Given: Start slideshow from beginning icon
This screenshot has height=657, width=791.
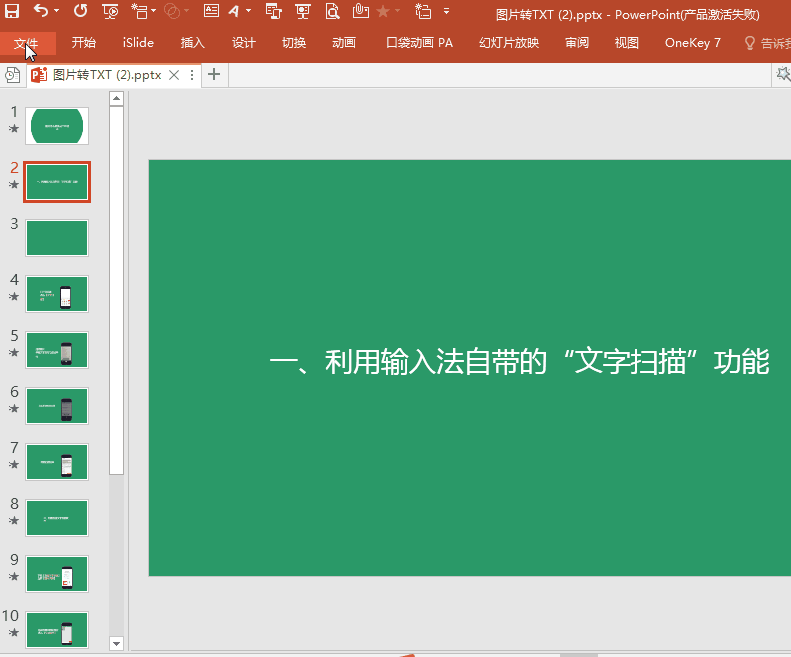Looking at the screenshot, I should 110,11.
